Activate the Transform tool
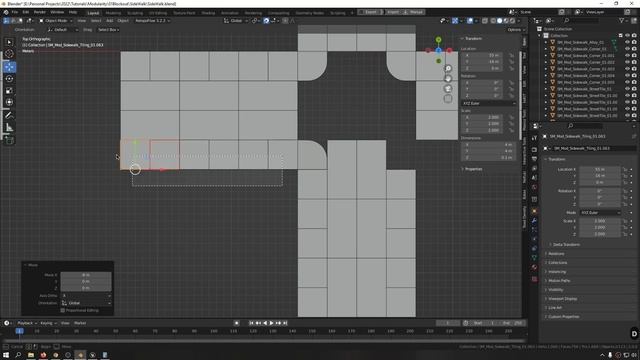640x360 pixels. 9,102
